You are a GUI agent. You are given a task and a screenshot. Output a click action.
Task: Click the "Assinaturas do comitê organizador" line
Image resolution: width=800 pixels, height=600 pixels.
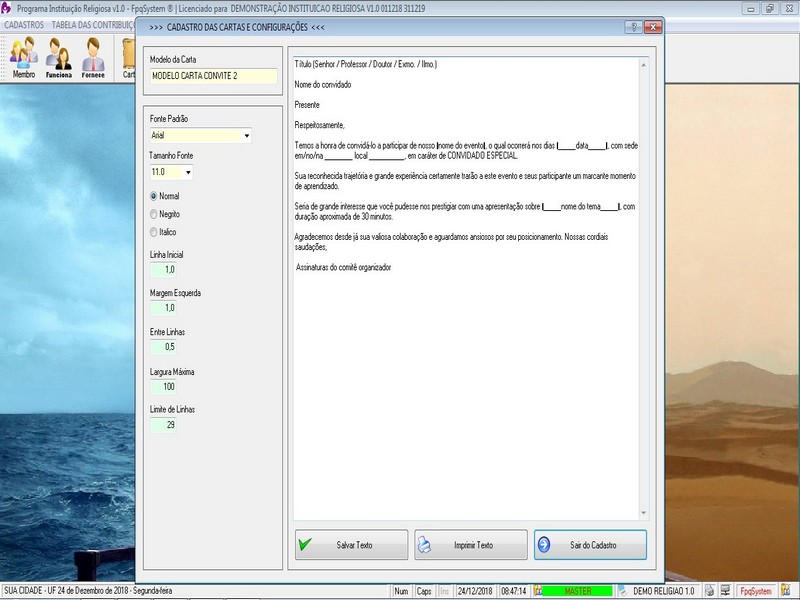(x=343, y=267)
